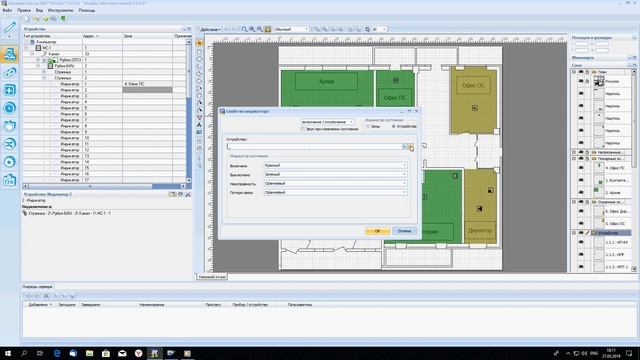This screenshot has height=360, width=640.
Task: Click the plan tab below the canvas
Action: click(212, 277)
